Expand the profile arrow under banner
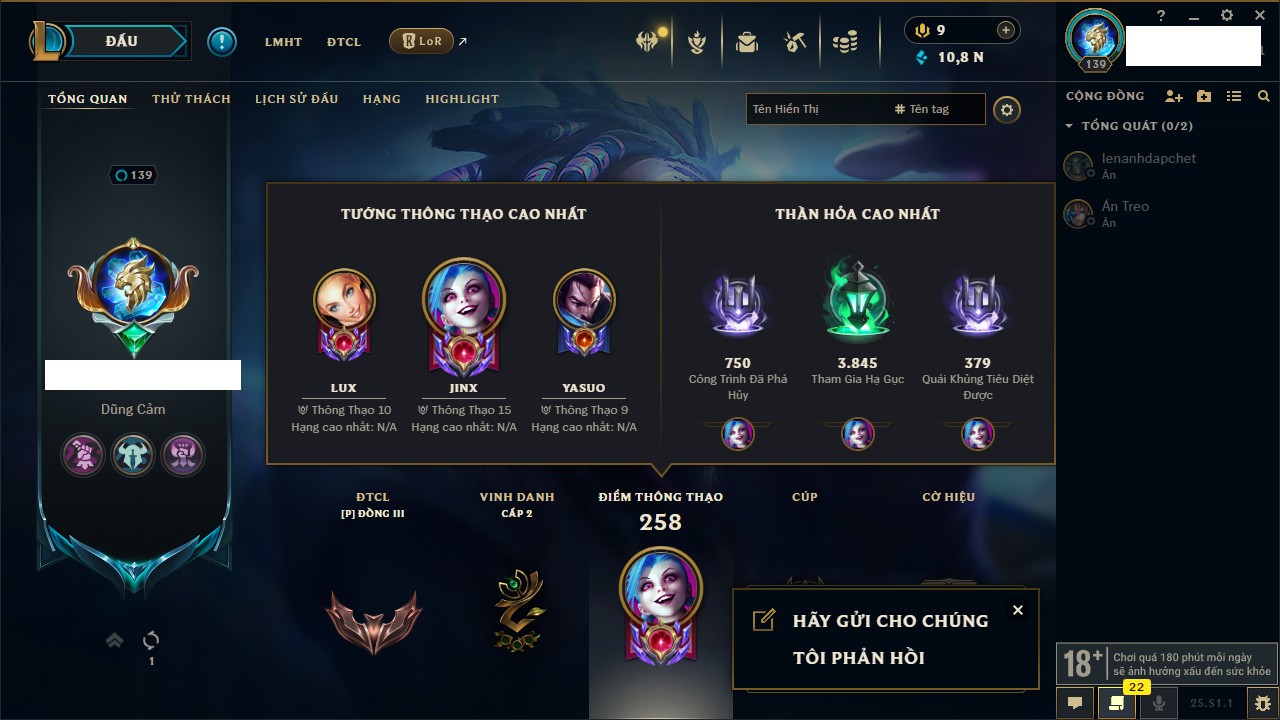The height and width of the screenshot is (720, 1280). click(x=115, y=640)
